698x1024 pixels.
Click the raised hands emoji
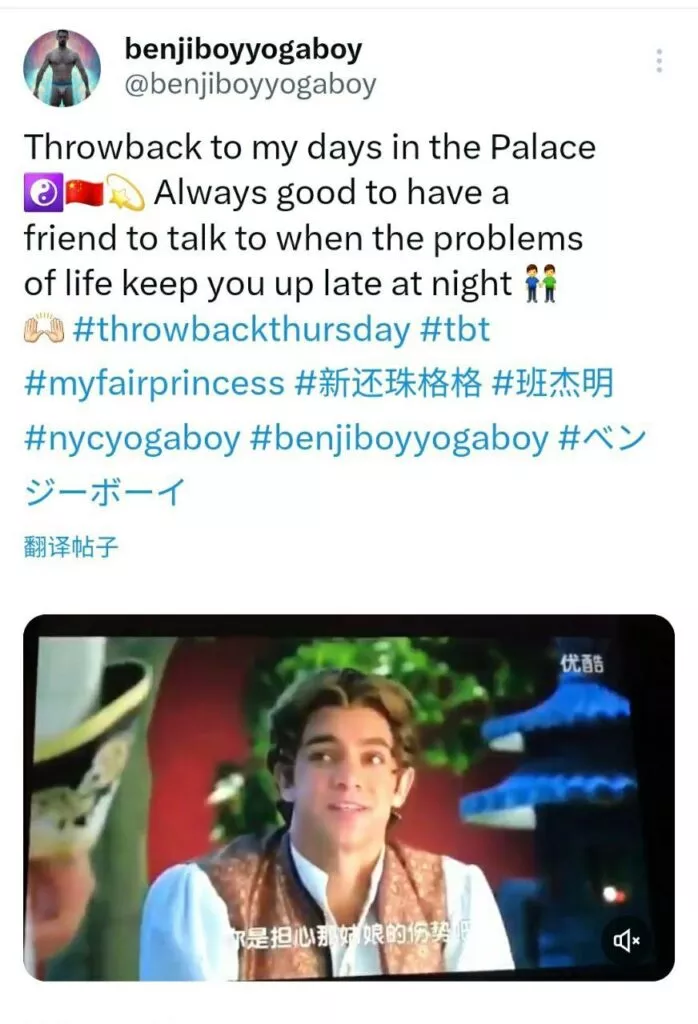coord(44,329)
